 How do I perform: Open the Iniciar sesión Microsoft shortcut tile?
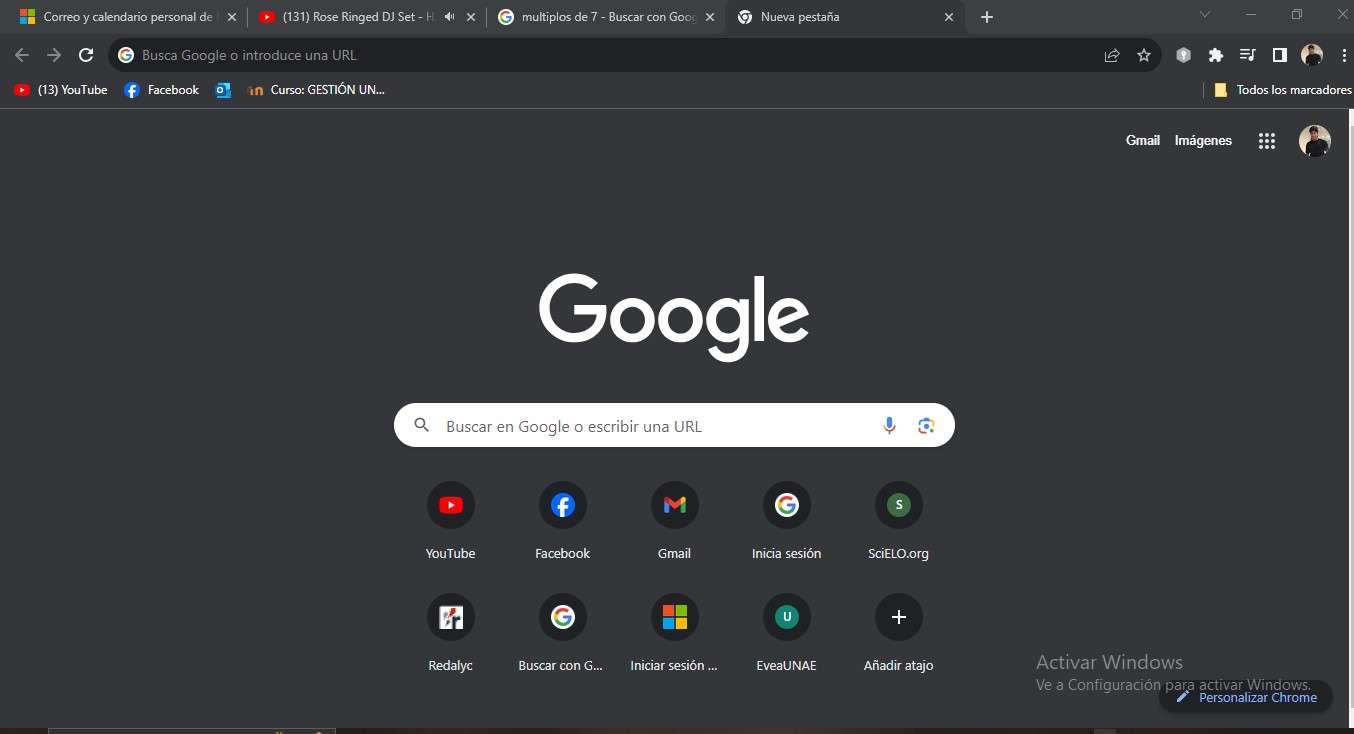(675, 617)
